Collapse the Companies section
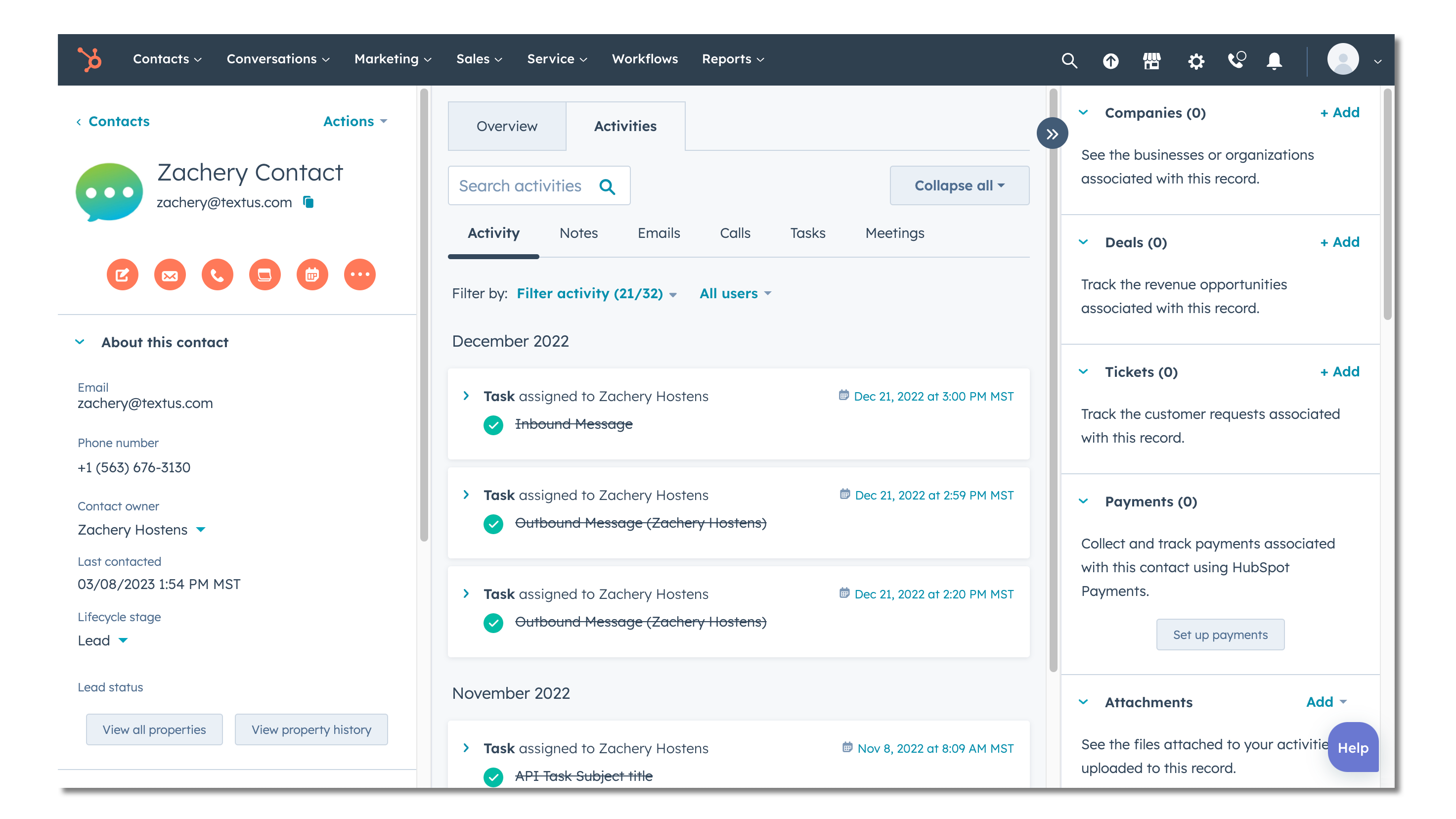This screenshot has width=1456, height=819. point(1084,112)
